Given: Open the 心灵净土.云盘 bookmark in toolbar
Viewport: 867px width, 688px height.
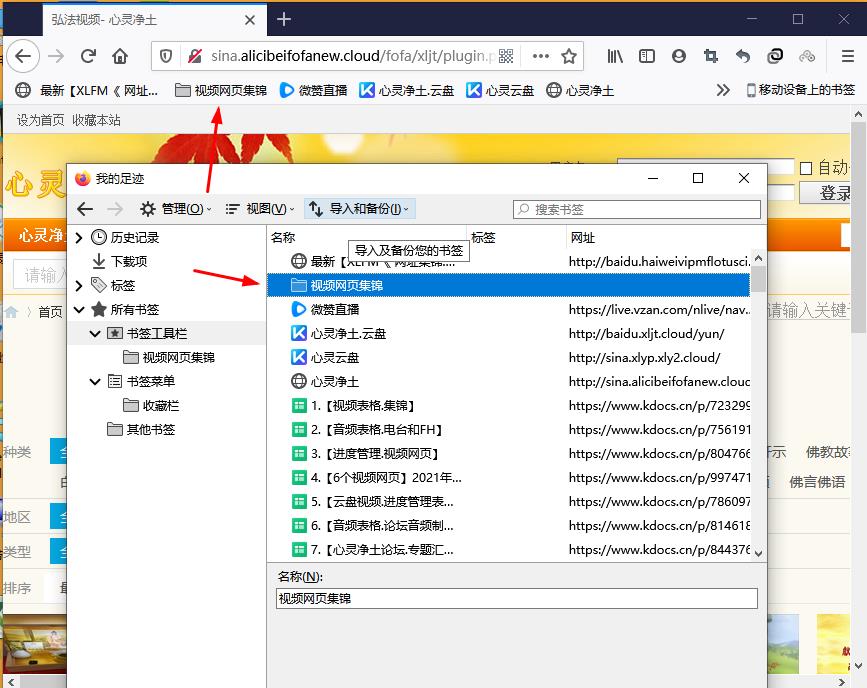Looking at the screenshot, I should point(406,90).
